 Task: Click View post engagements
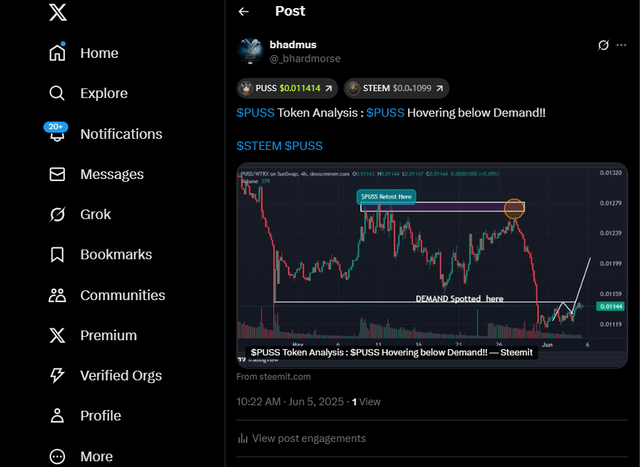[x=309, y=438]
